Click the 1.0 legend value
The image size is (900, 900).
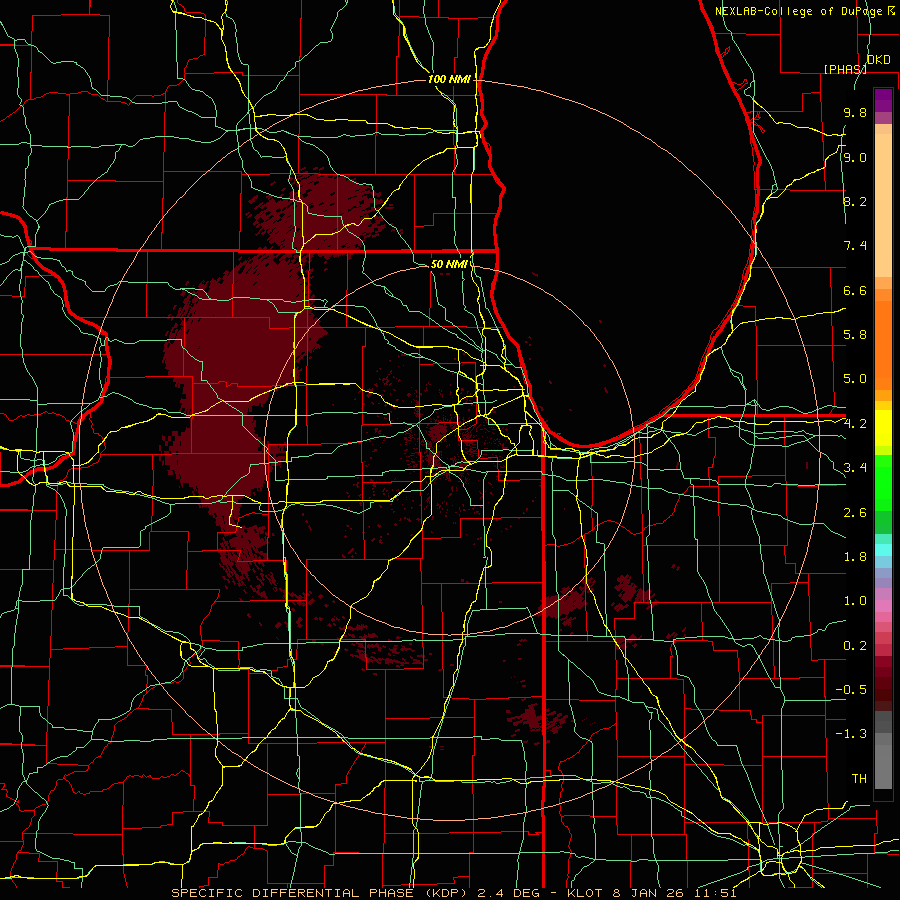[x=855, y=601]
